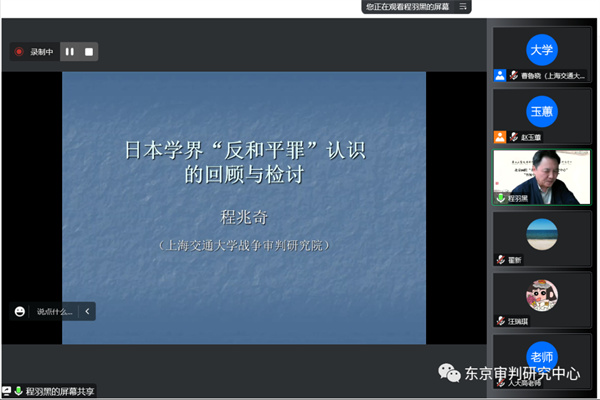
Task: Select the 大学 participant avatar
Action: [x=541, y=49]
